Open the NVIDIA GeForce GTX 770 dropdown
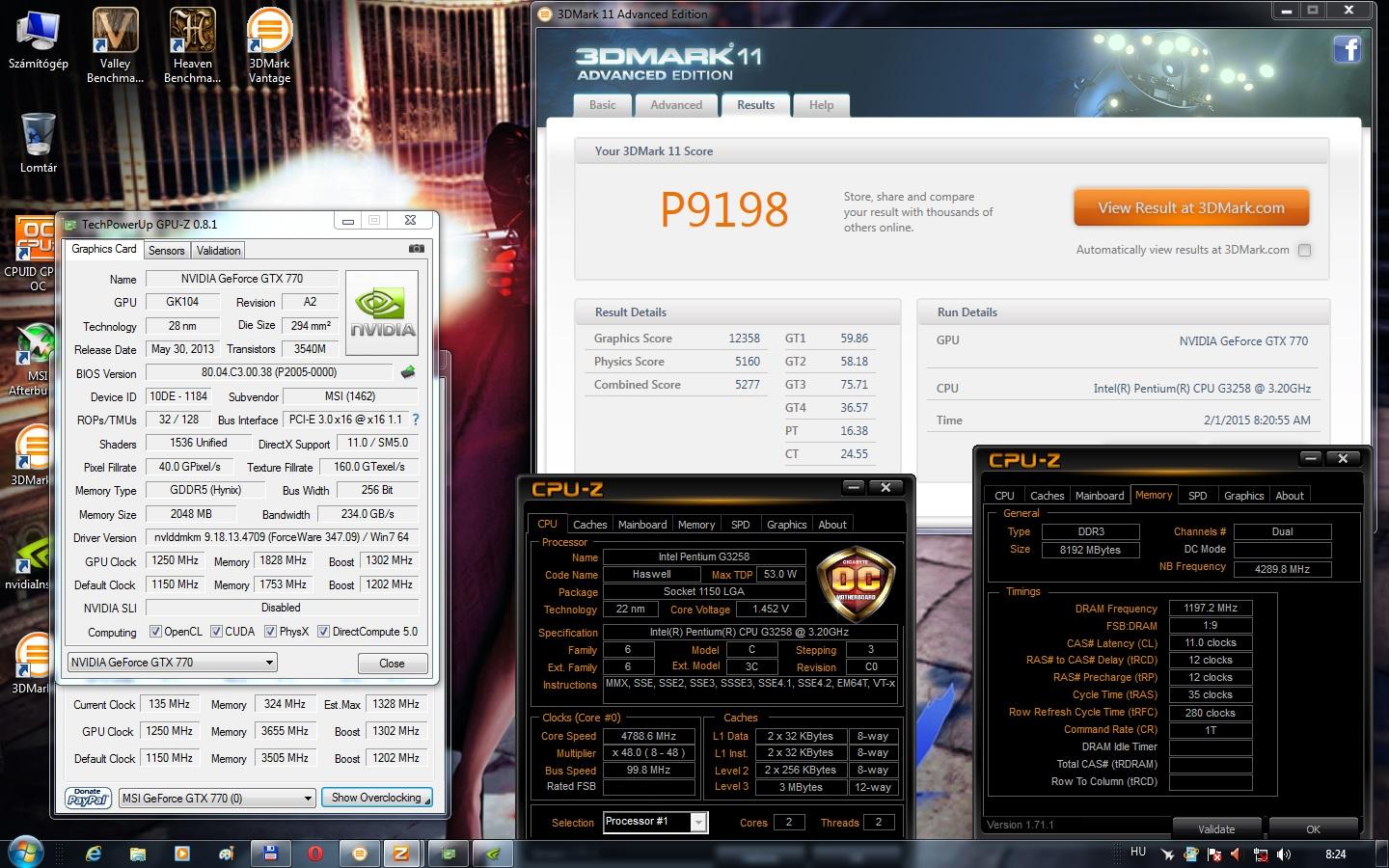The image size is (1389, 868). tap(173, 663)
